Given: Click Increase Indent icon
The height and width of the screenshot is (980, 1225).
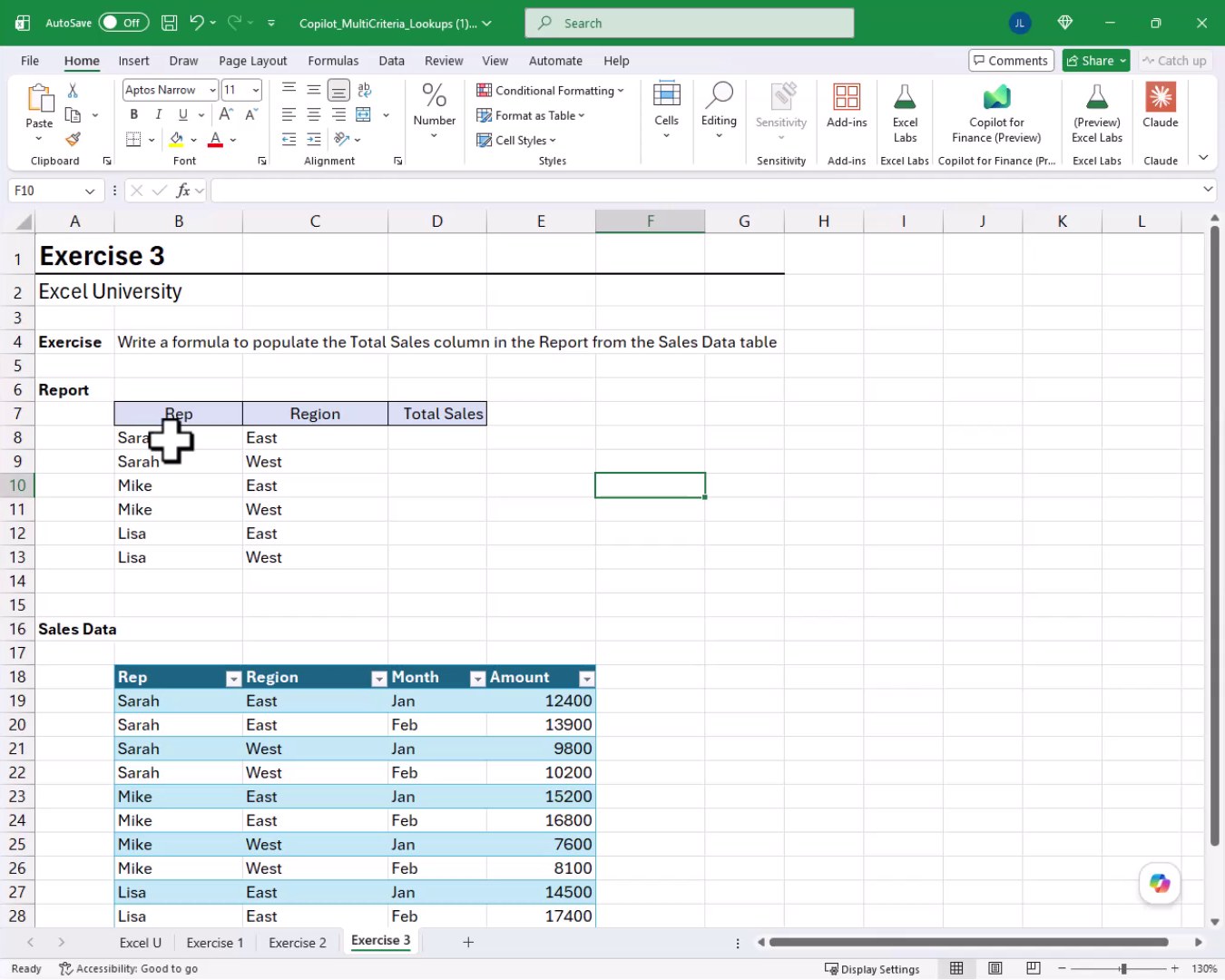Looking at the screenshot, I should pyautogui.click(x=314, y=139).
